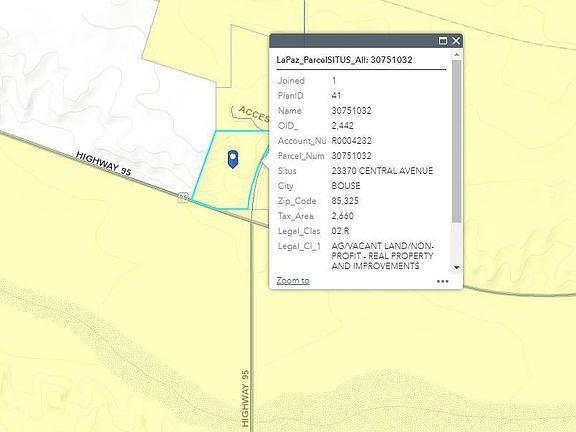Open the popup's three-dot actions menu
Viewport: 576px width, 432px height.
[x=442, y=281]
